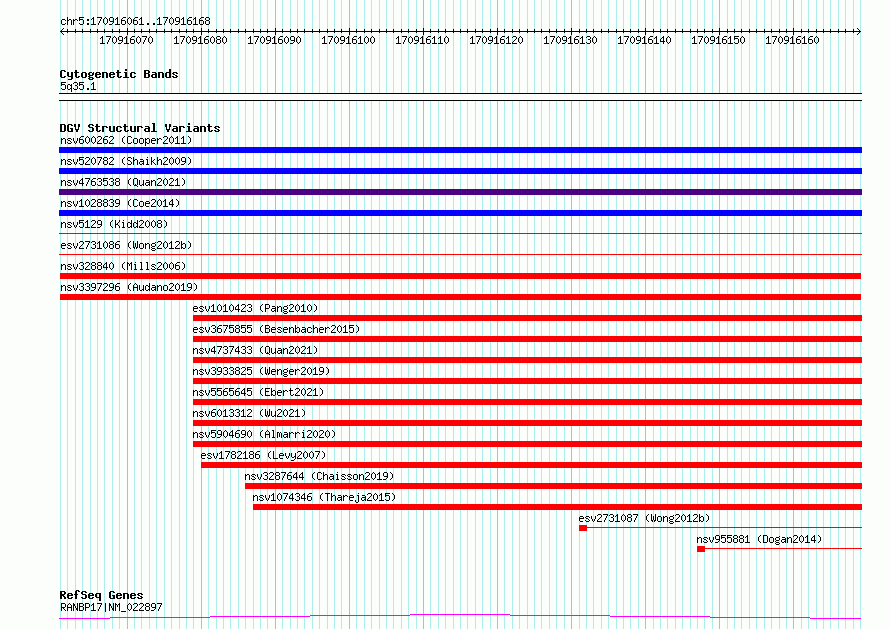Click ruler position 170916110
Image resolution: width=890 pixels, height=629 pixels.
tap(422, 40)
